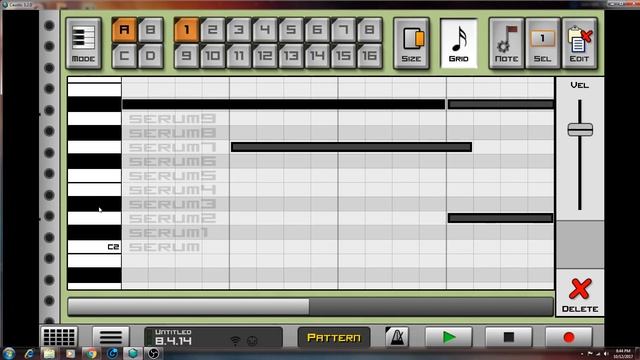Open File Explorer from the taskbar
This screenshot has height=360, width=640.
tap(49, 353)
